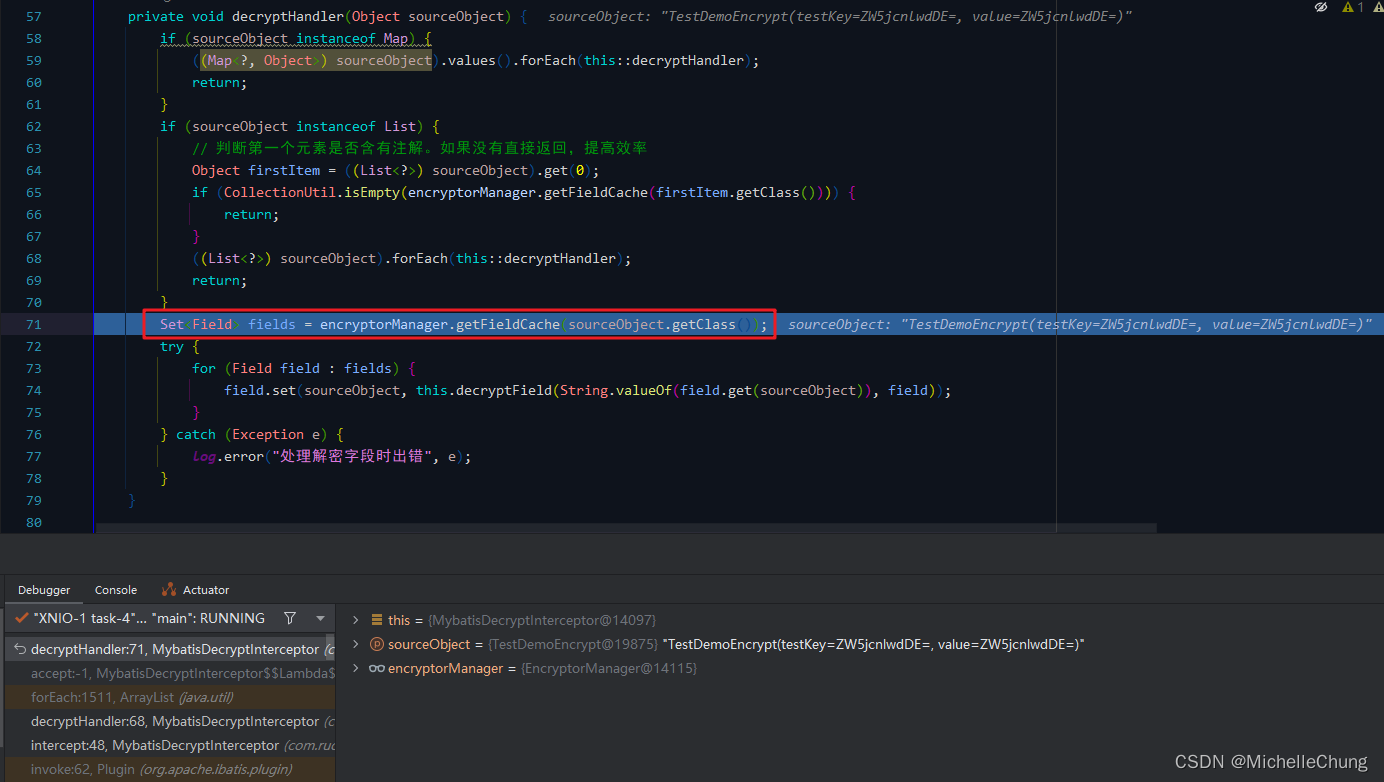Select the accept:-1 Lambda stack frame
Viewport: 1384px width, 782px height.
click(x=168, y=673)
